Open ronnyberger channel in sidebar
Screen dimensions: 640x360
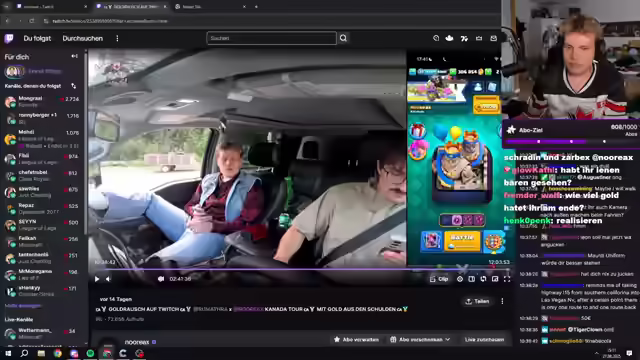pyautogui.click(x=42, y=118)
